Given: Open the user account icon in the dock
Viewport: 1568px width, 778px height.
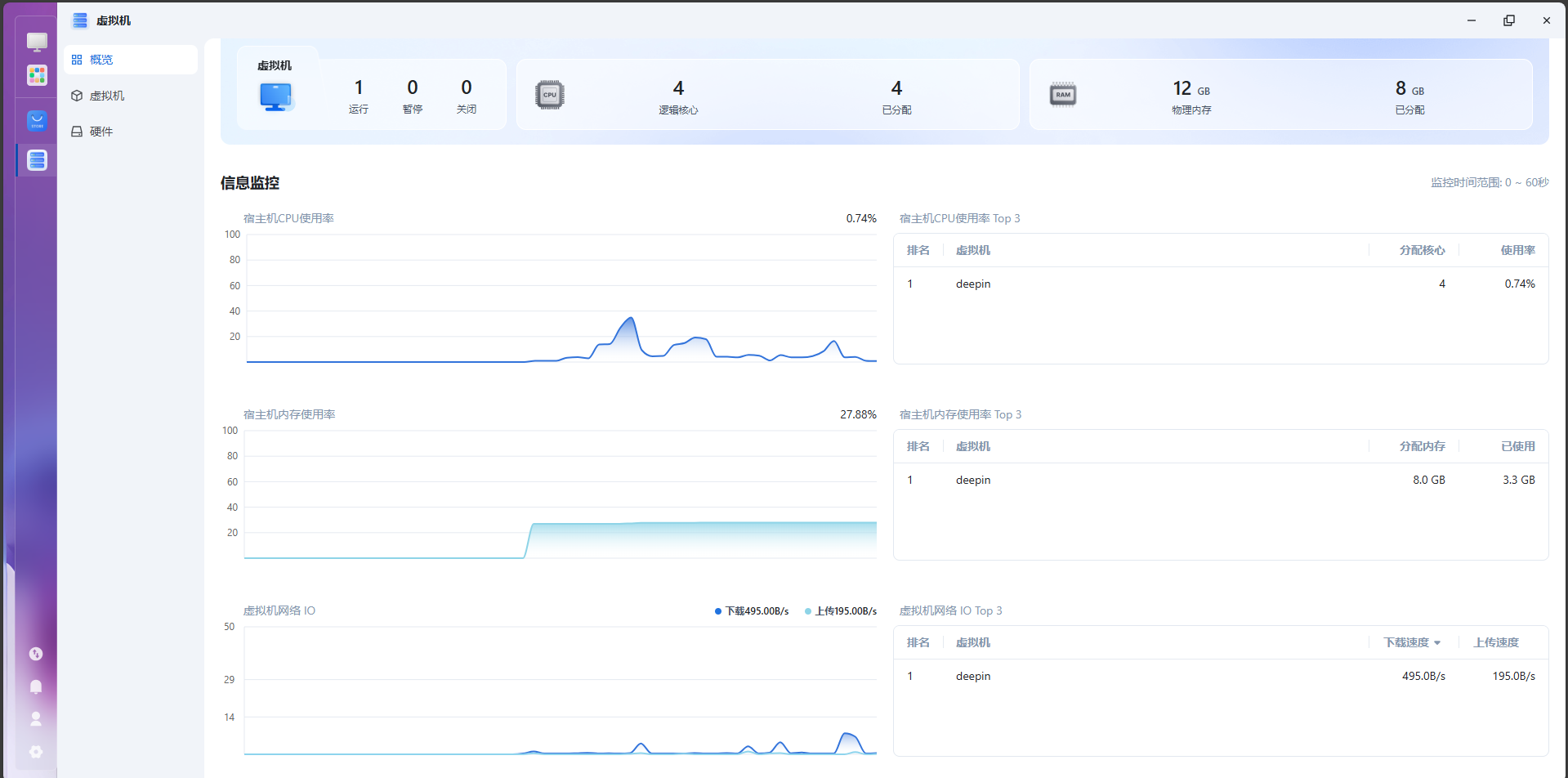Looking at the screenshot, I should [36, 719].
